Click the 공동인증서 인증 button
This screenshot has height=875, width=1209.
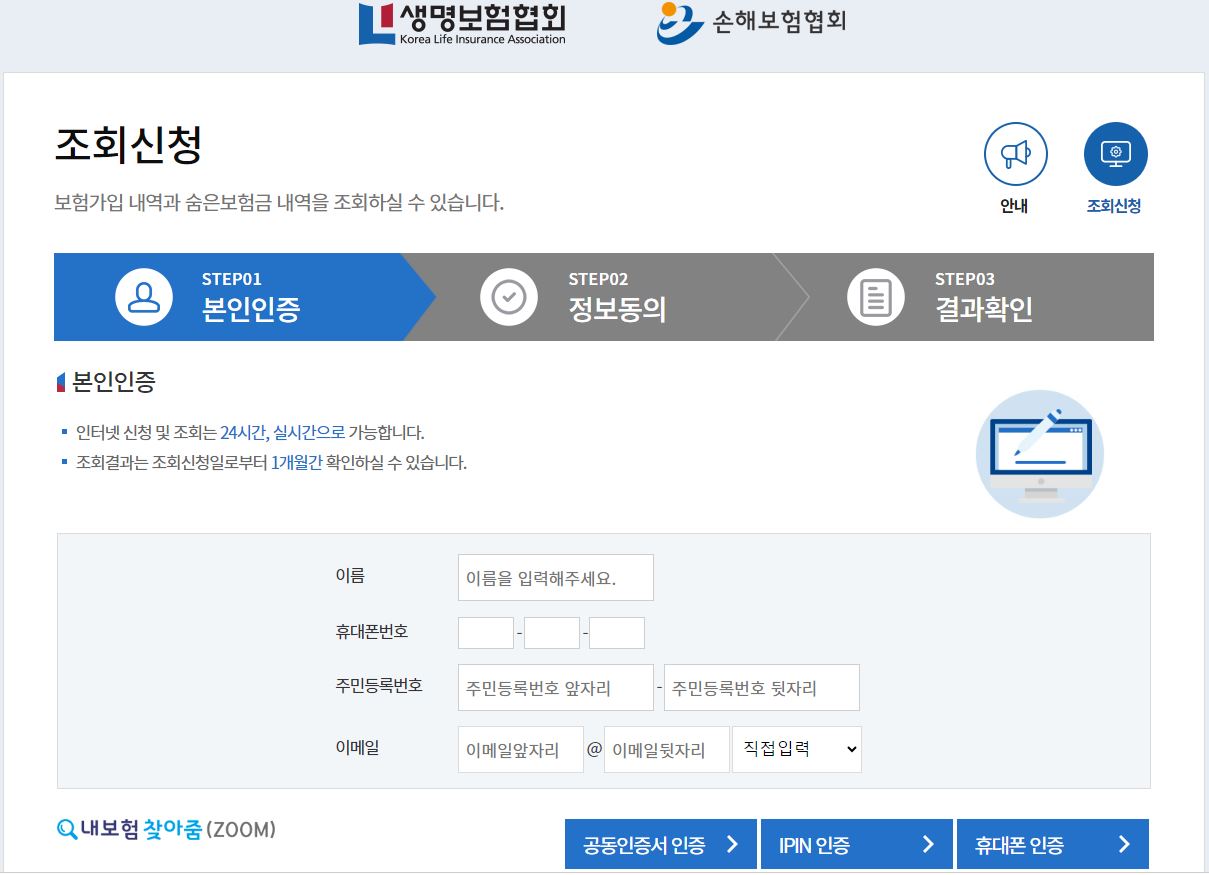click(x=661, y=843)
